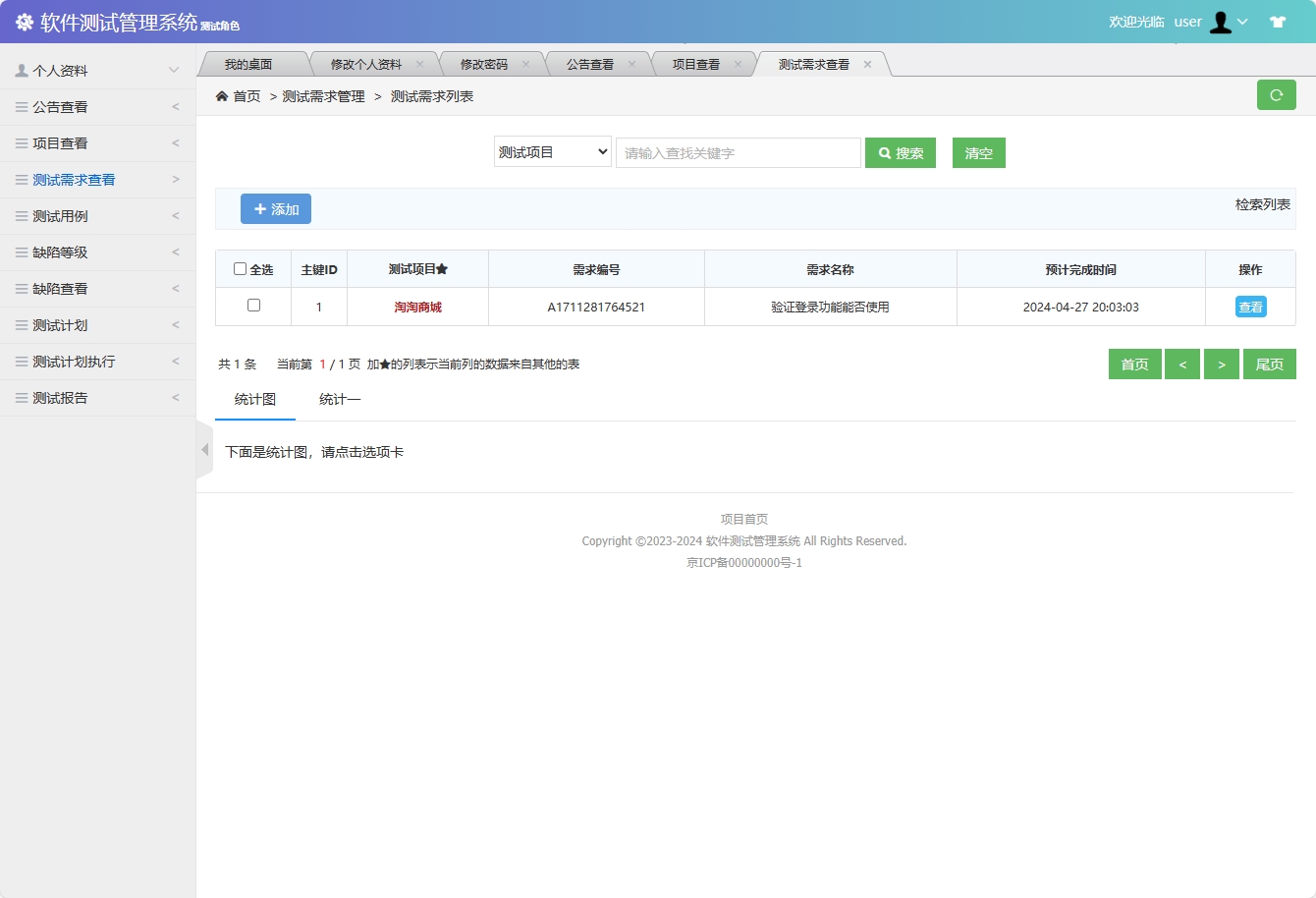This screenshot has width=1316, height=898.
Task: Click the search magnifier on 搜索 button
Action: 883,152
